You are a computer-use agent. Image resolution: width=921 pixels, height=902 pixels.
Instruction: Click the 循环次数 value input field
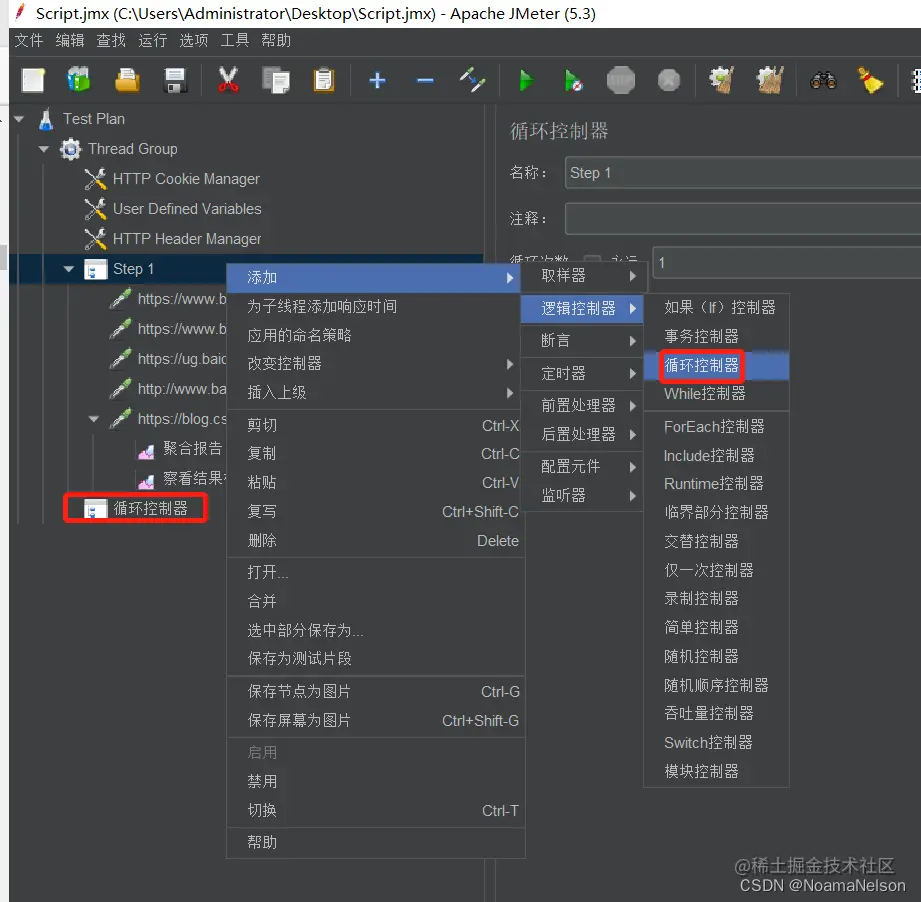[780, 262]
